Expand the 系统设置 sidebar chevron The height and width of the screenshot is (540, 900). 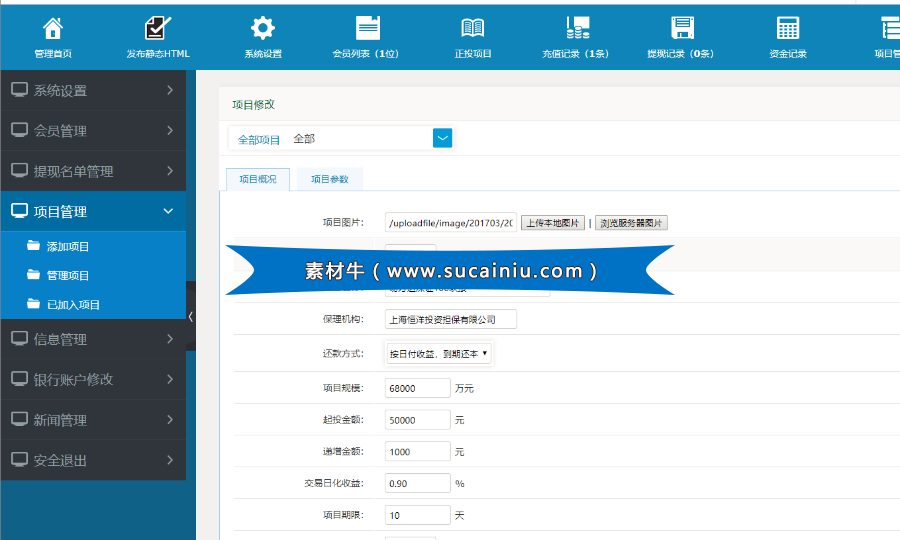(x=170, y=90)
